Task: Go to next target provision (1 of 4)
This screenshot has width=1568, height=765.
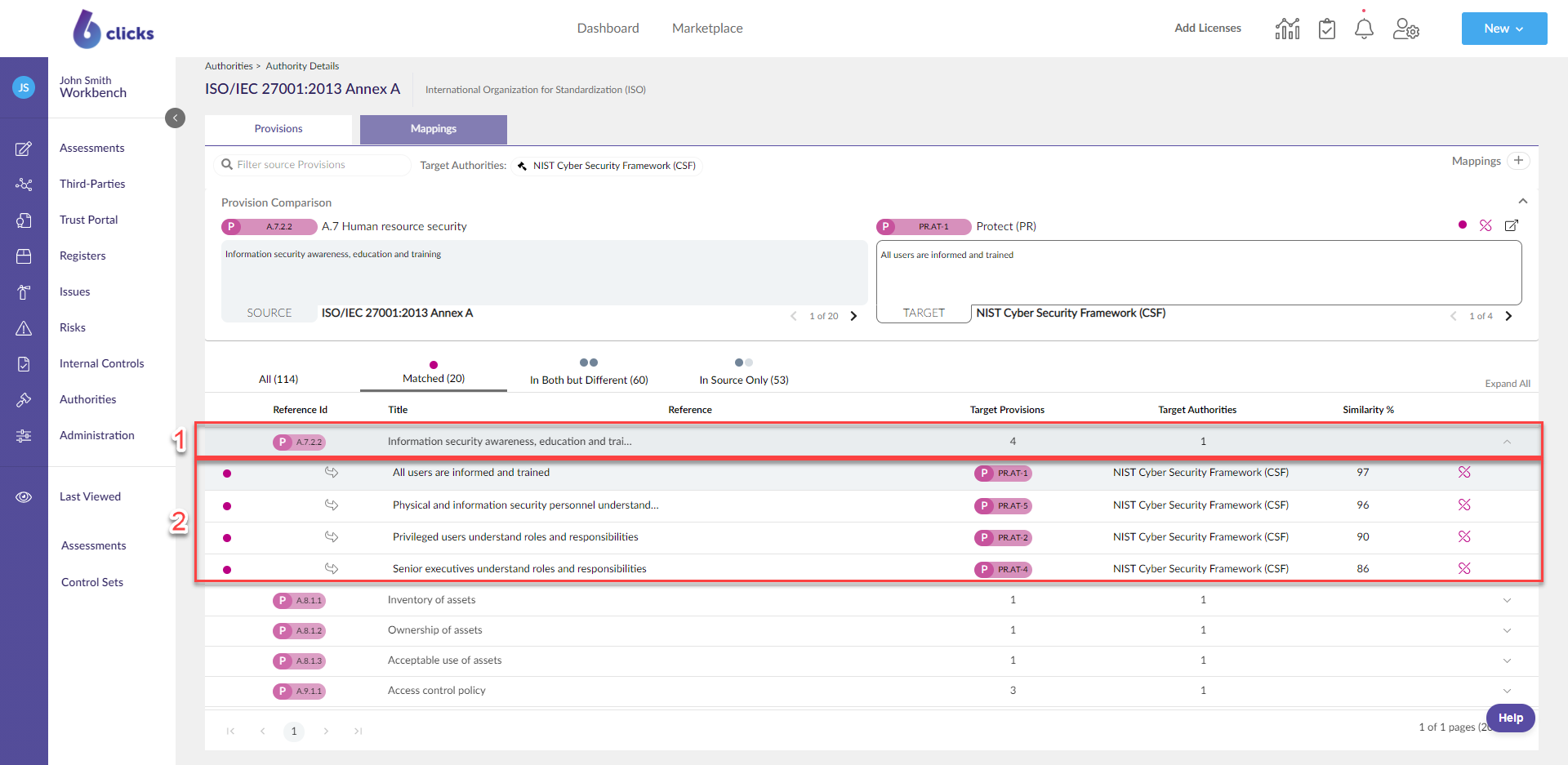Action: (x=1508, y=316)
